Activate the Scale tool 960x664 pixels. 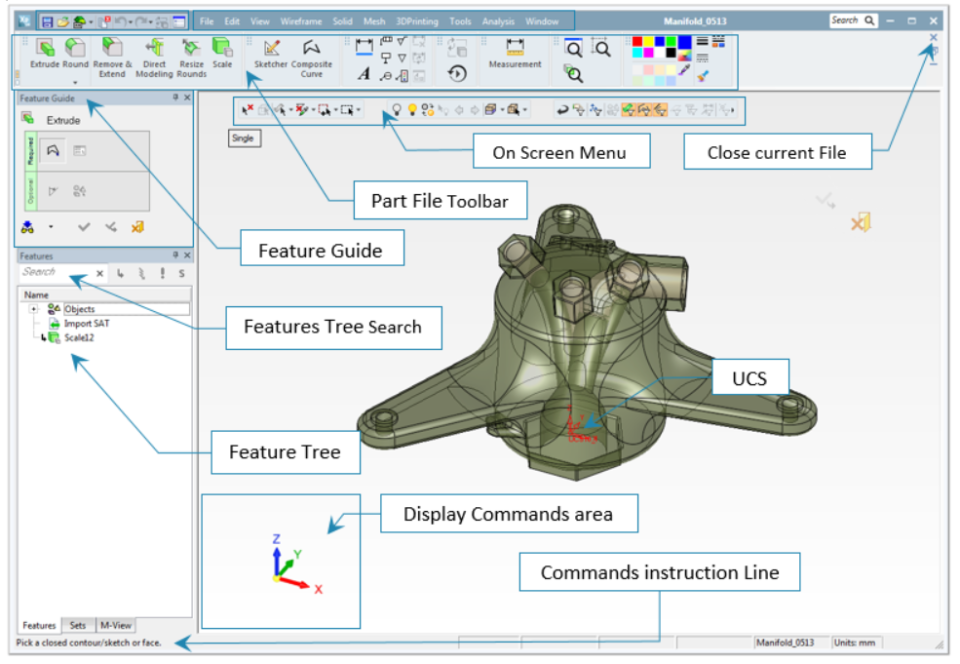tap(220, 48)
